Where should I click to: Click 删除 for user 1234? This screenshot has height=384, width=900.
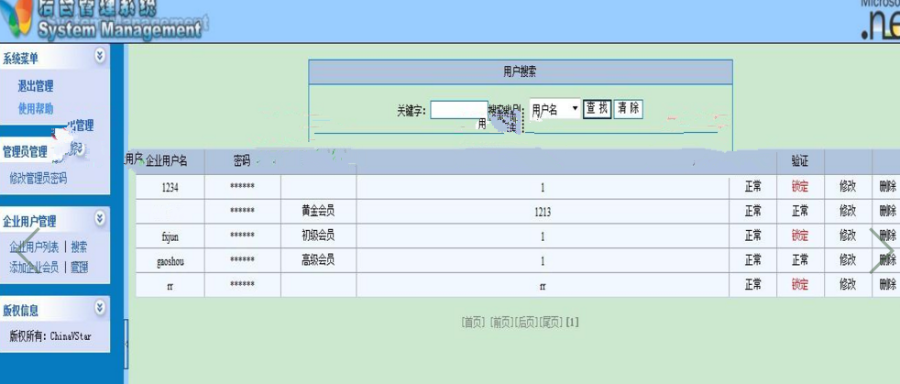pyautogui.click(x=888, y=187)
